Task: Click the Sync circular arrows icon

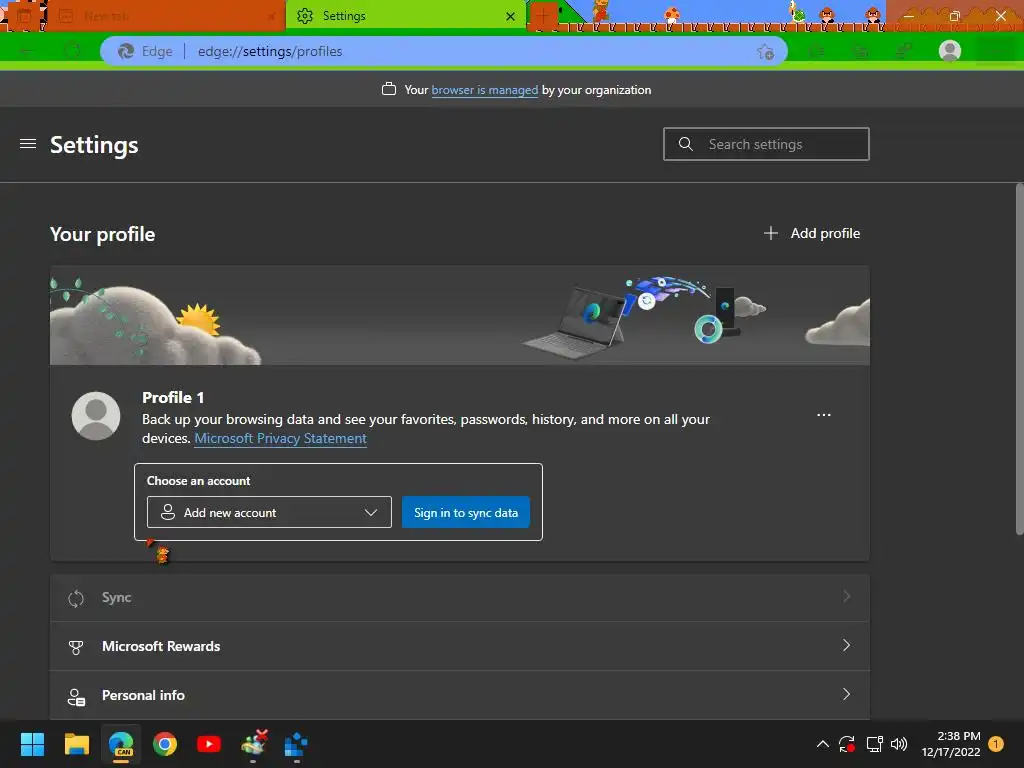Action: point(76,598)
